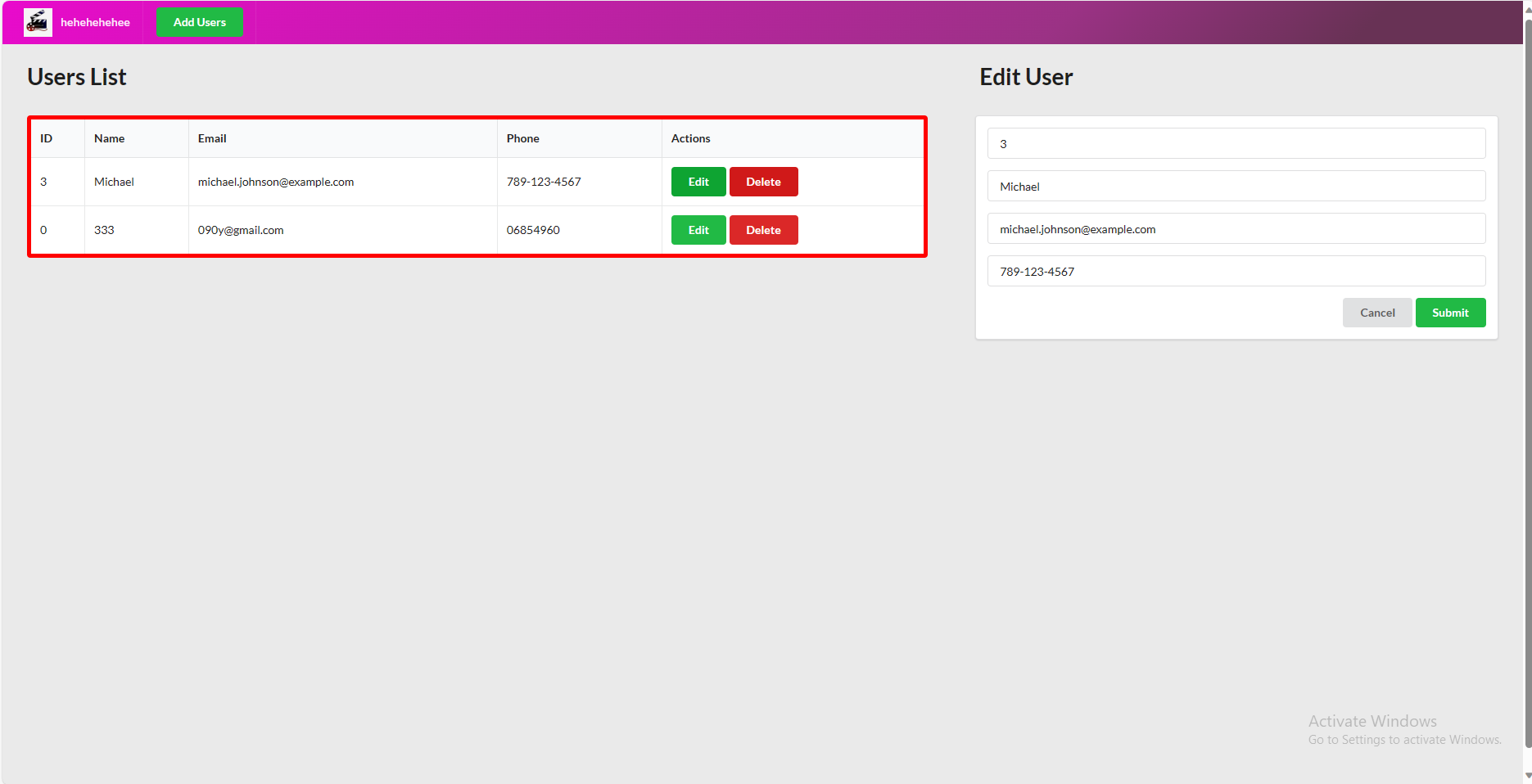Screen dimensions: 1532x784
Task: Click the movie clapperboard logo icon
Action: point(38,22)
